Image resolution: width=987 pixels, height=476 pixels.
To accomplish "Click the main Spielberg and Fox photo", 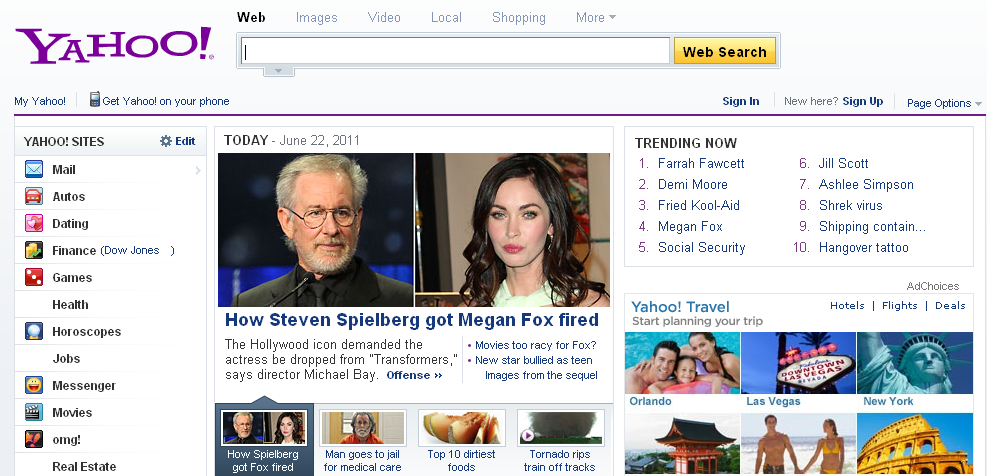I will click(x=414, y=230).
